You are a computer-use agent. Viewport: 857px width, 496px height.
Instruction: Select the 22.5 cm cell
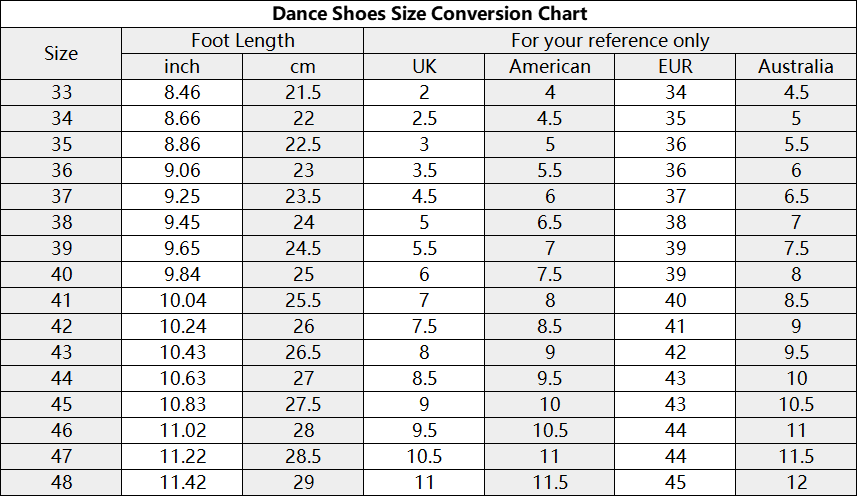[x=303, y=144]
